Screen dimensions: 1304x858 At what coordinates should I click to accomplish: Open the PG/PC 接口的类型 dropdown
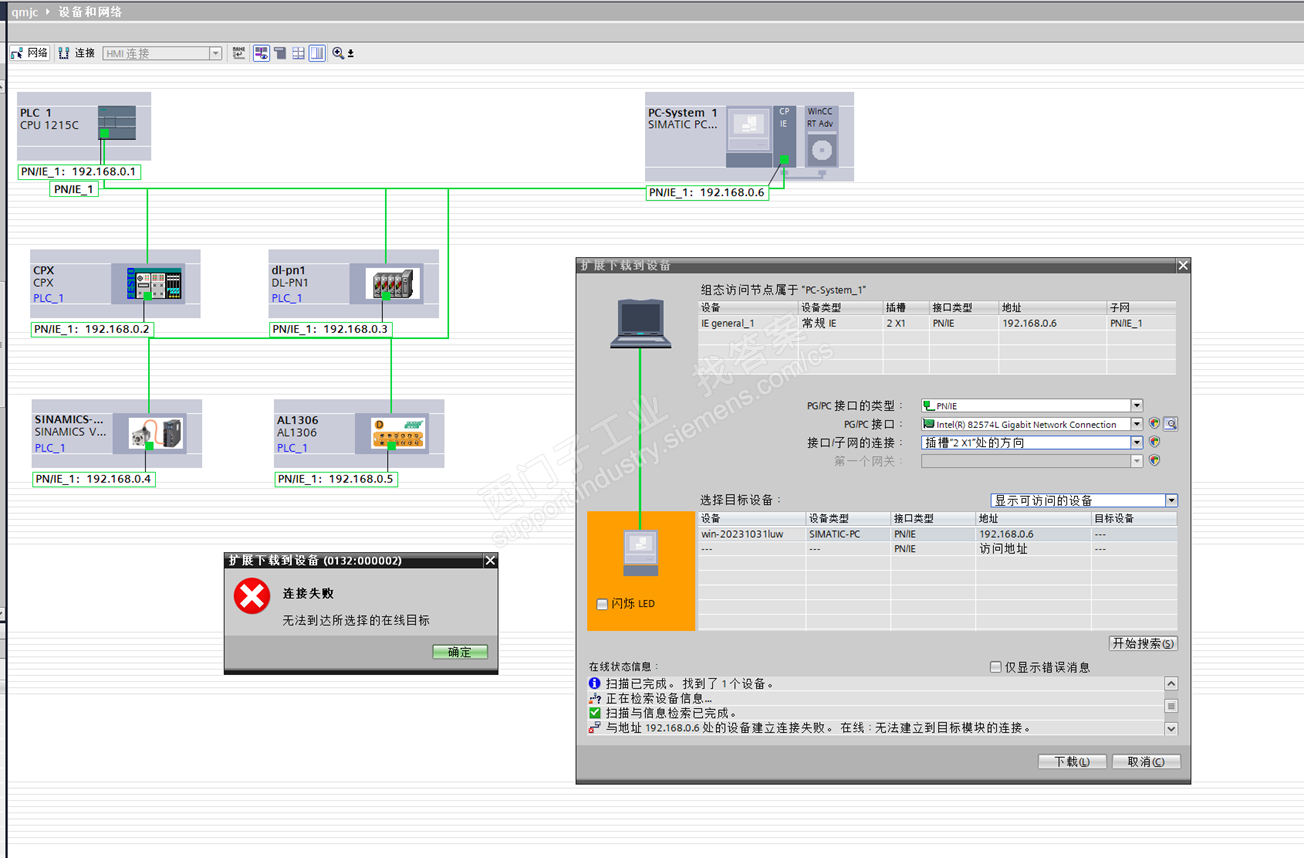pos(1137,406)
